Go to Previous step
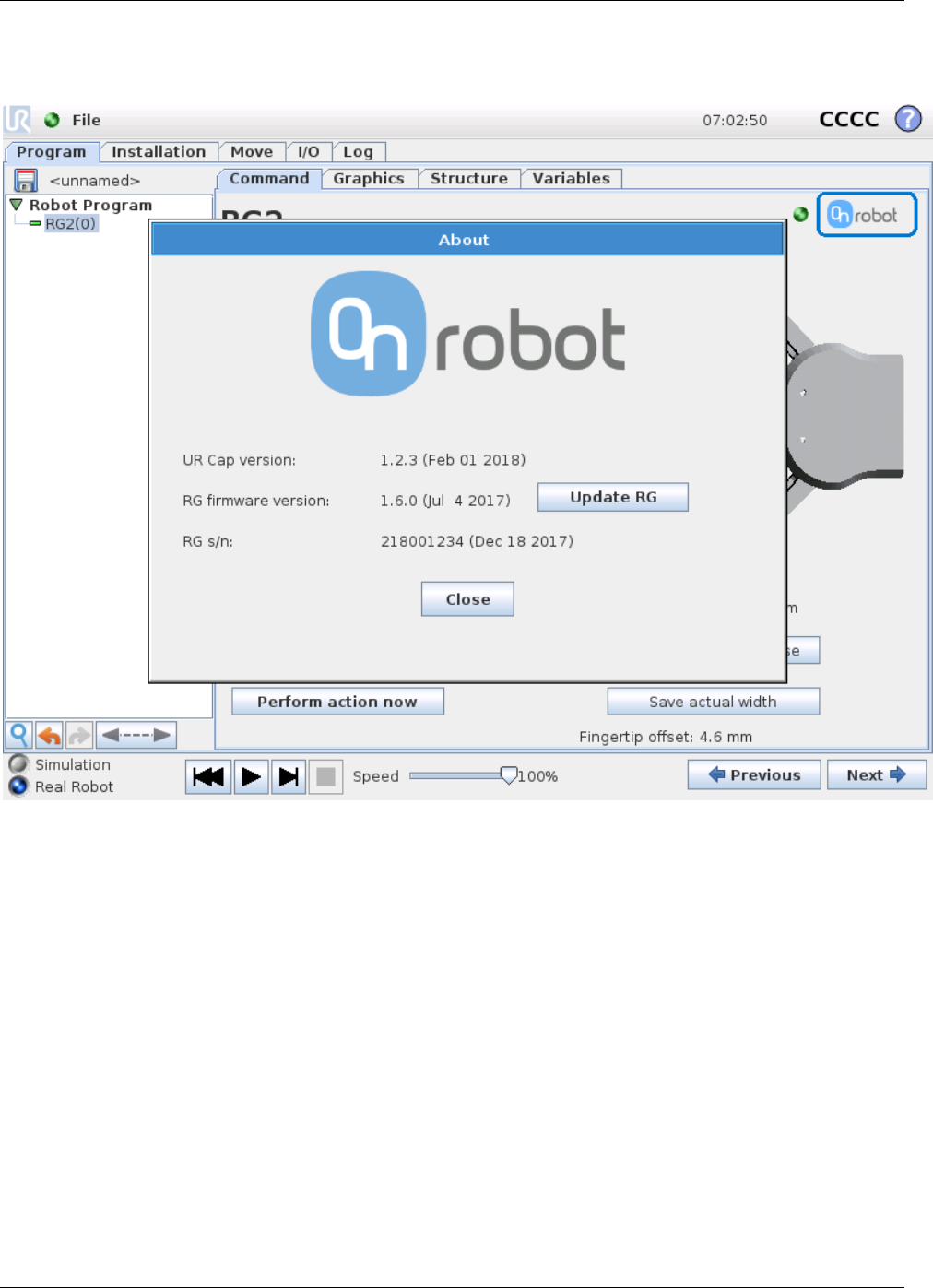 pos(754,775)
